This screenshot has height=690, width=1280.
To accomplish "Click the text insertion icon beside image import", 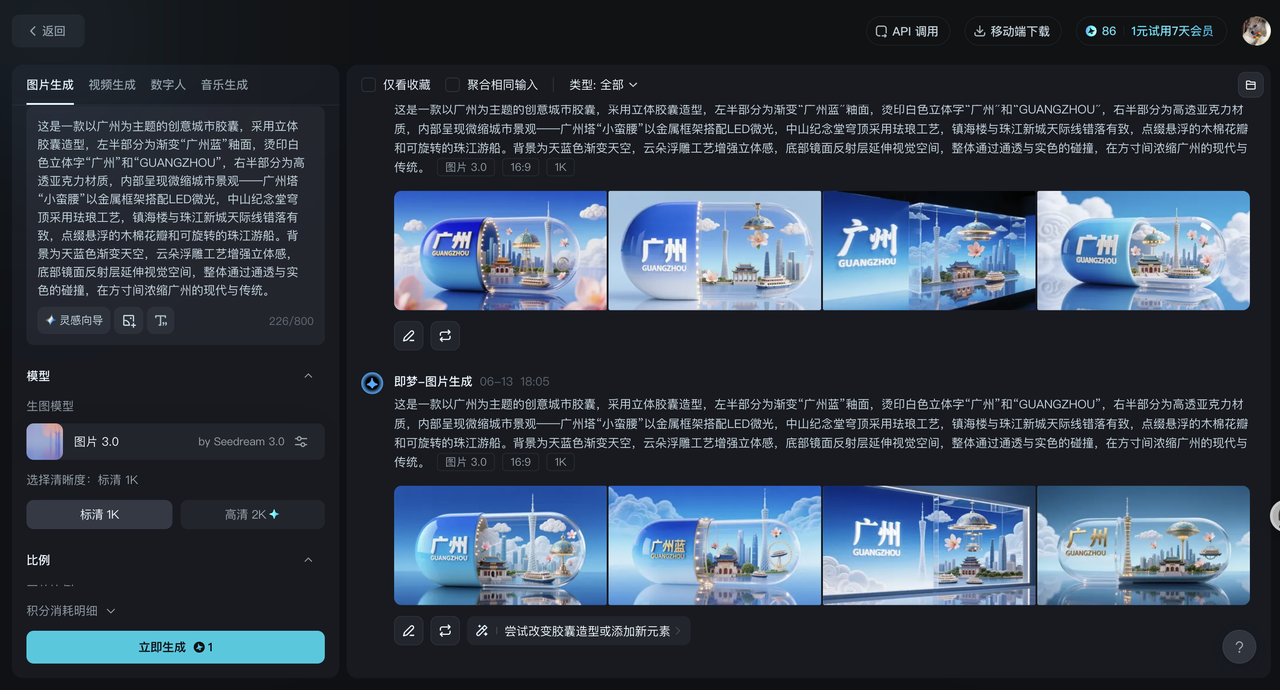I will click(160, 320).
